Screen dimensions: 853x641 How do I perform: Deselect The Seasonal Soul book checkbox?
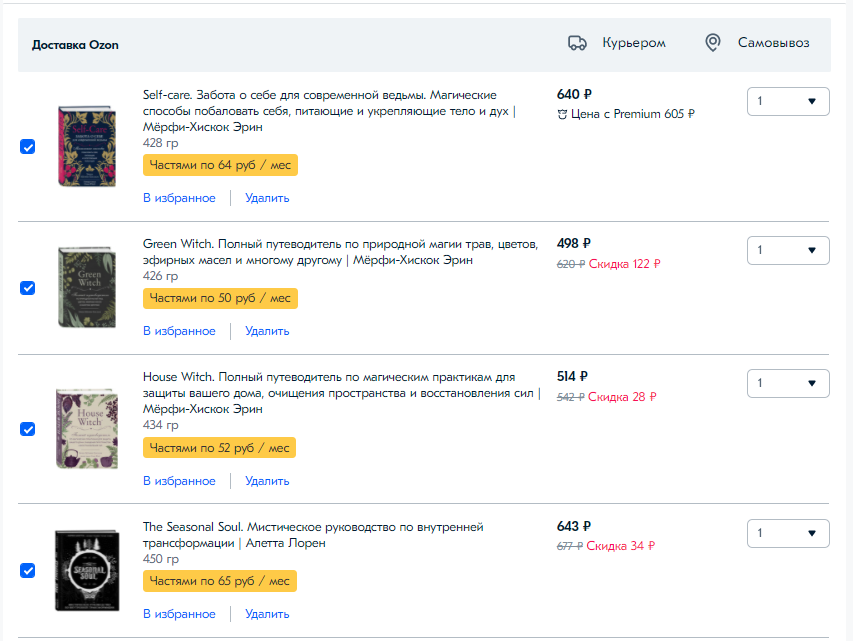coord(28,571)
